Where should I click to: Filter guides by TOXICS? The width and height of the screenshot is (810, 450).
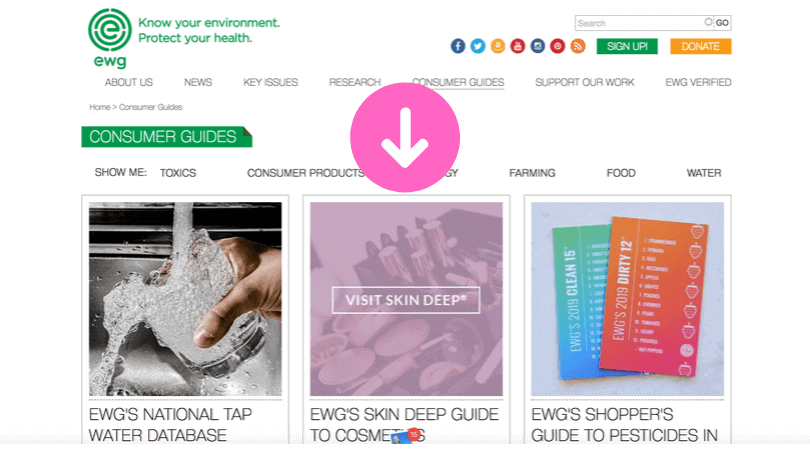click(x=178, y=173)
